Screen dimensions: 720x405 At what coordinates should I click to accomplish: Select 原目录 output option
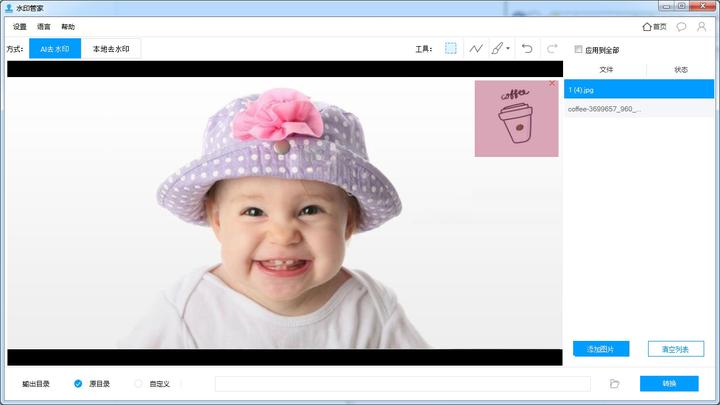pyautogui.click(x=78, y=383)
